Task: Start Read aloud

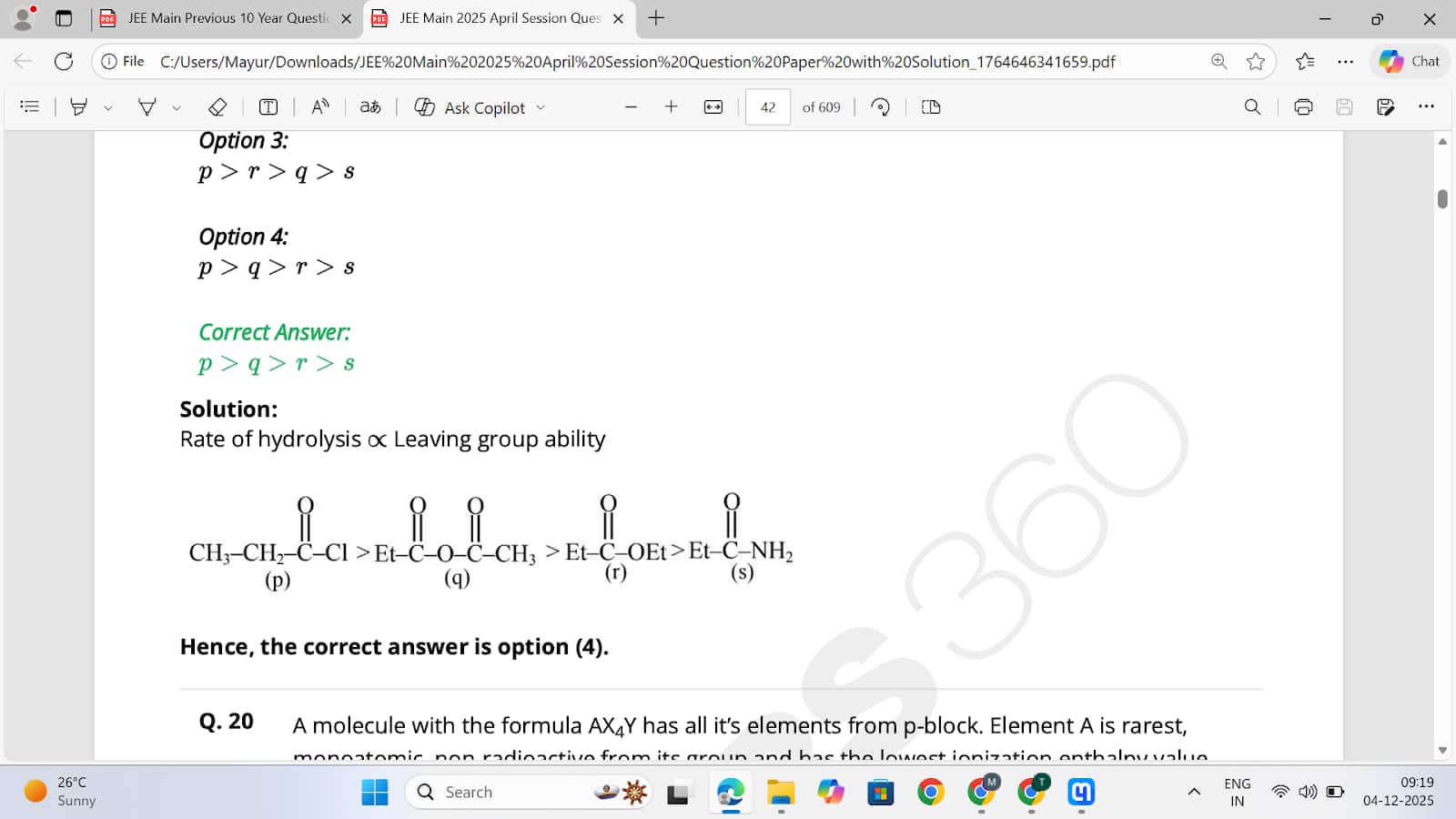Action: [320, 107]
